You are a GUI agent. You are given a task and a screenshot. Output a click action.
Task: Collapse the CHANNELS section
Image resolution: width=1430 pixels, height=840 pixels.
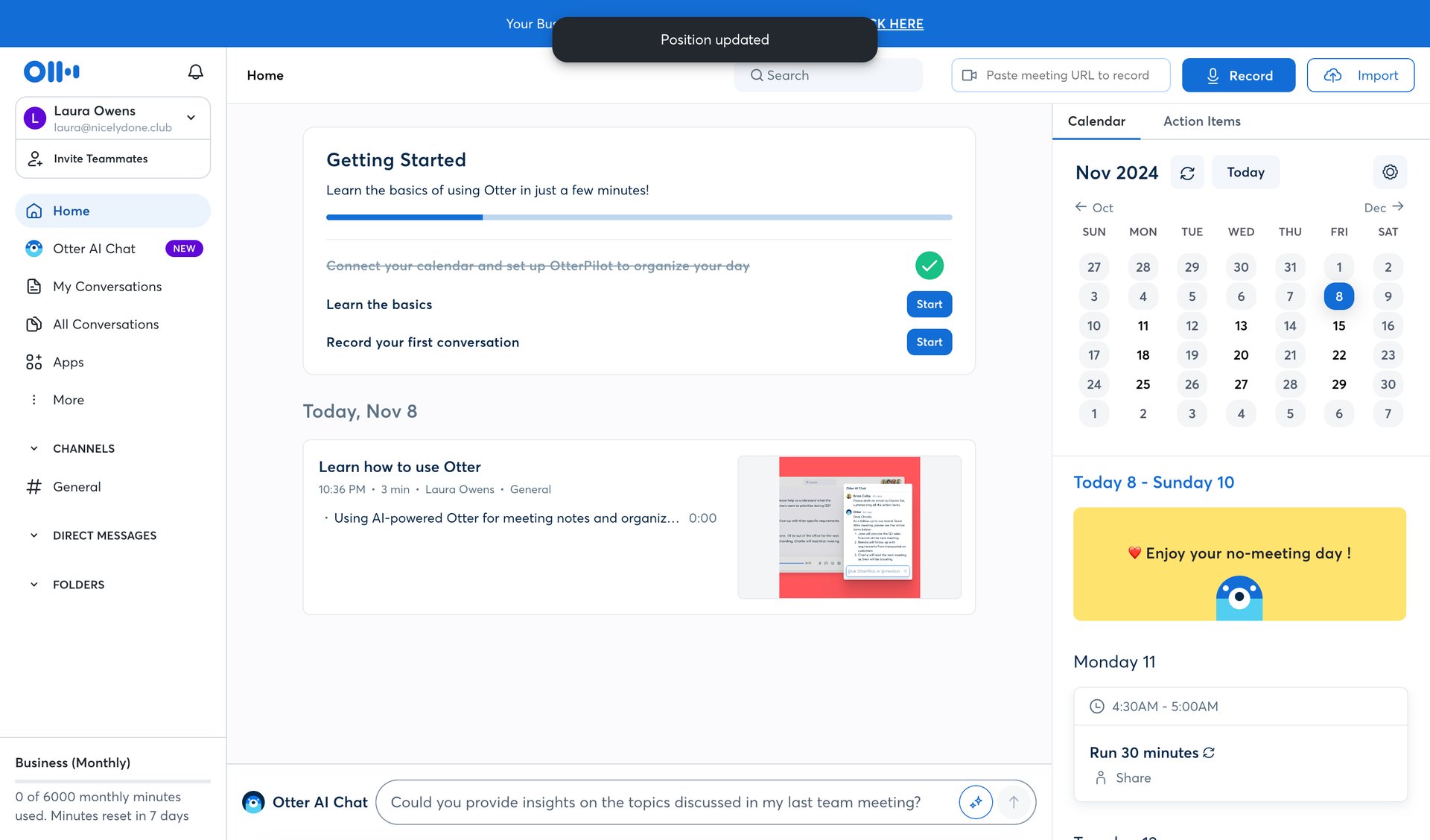coord(34,448)
